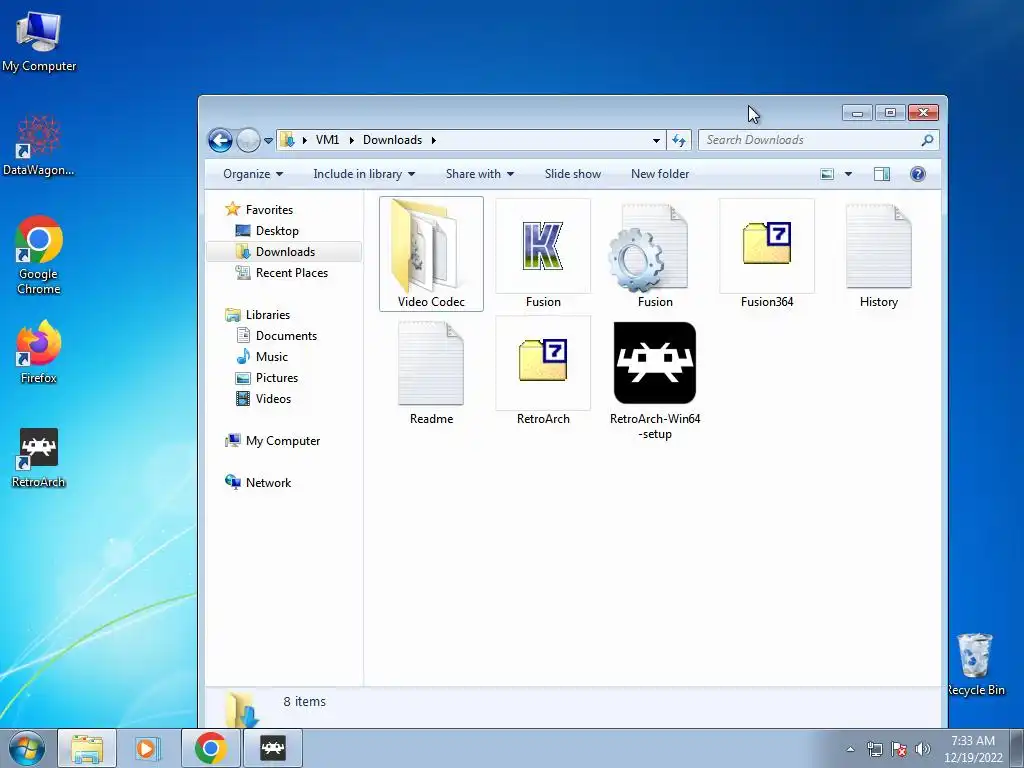Open the Share with menu
Viewport: 1024px width, 768px height.
(479, 174)
